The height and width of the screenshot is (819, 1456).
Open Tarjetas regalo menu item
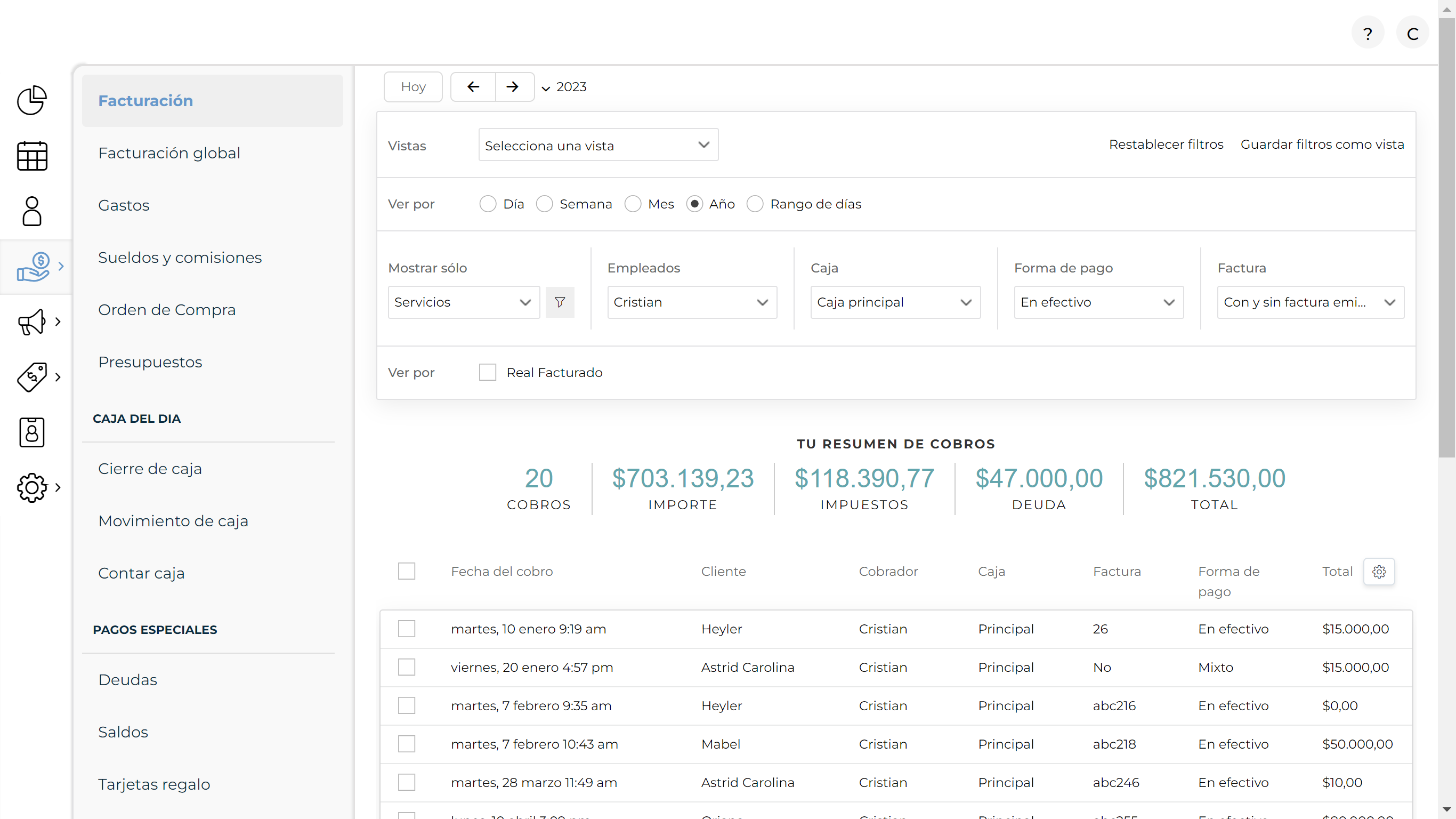[153, 784]
